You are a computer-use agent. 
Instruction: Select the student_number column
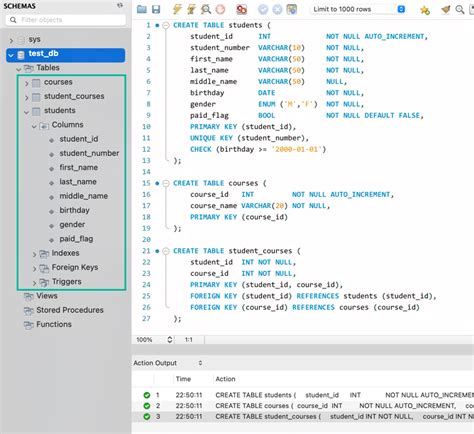[89, 153]
